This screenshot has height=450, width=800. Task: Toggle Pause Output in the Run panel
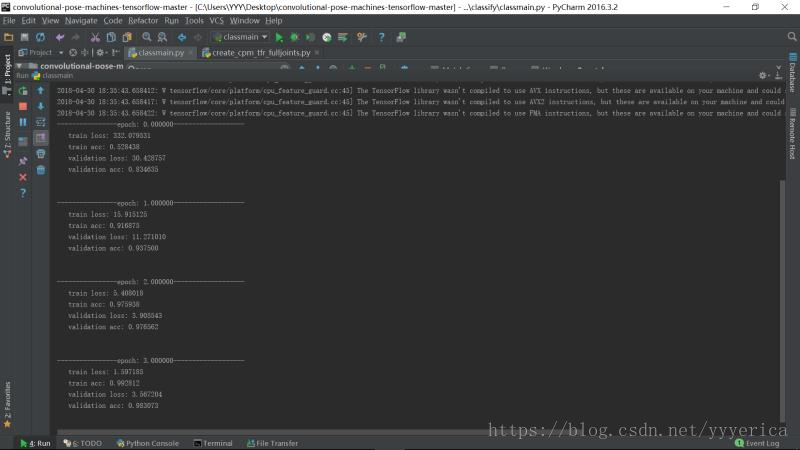pyautogui.click(x=23, y=122)
